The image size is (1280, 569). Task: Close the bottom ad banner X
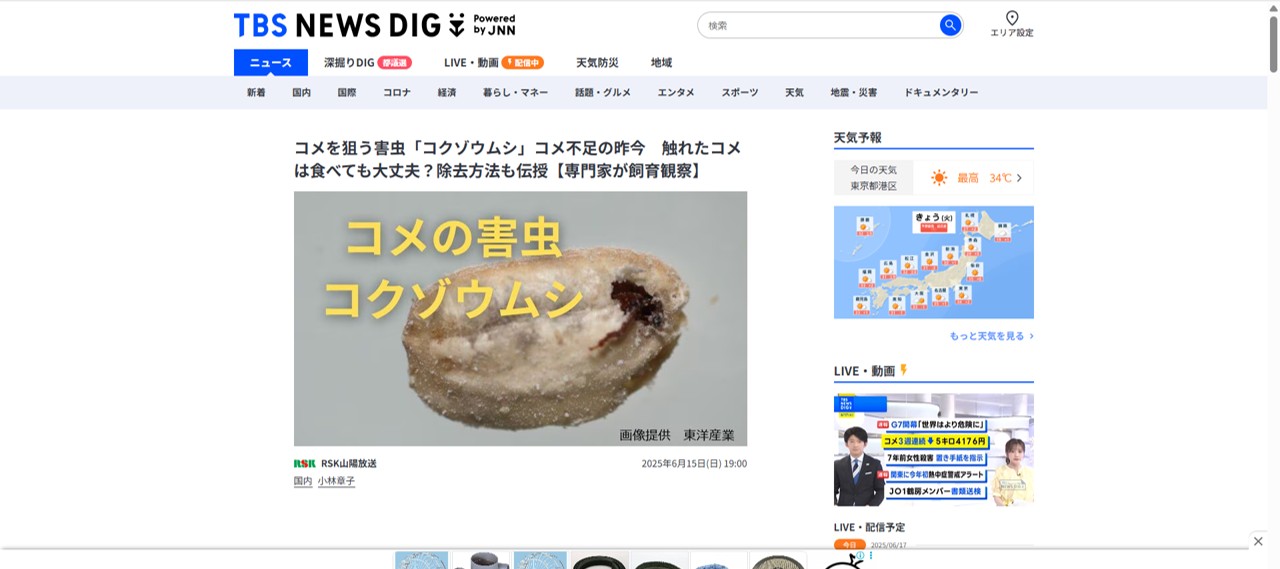coord(1258,541)
